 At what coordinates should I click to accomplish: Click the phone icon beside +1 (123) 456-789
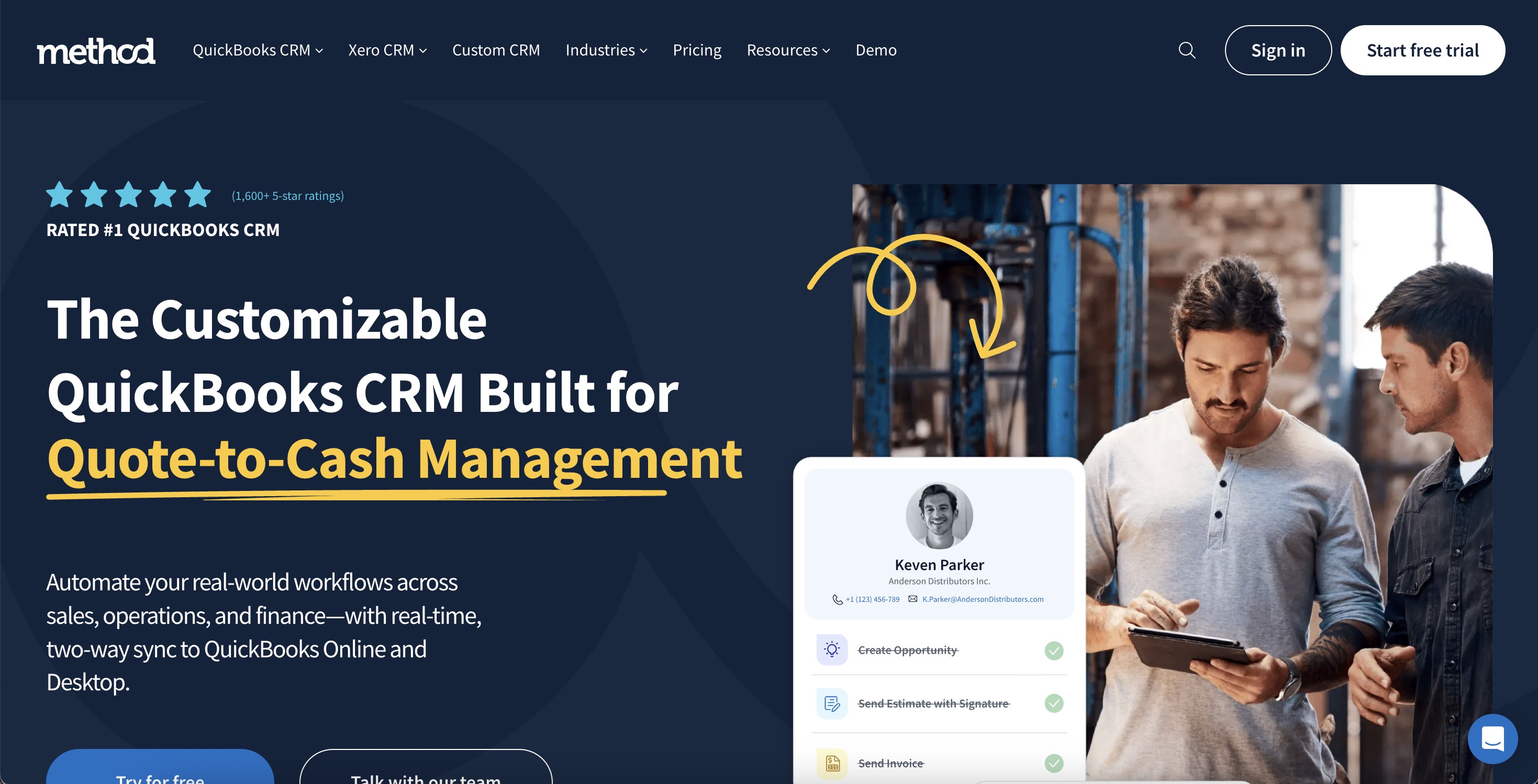pos(837,599)
